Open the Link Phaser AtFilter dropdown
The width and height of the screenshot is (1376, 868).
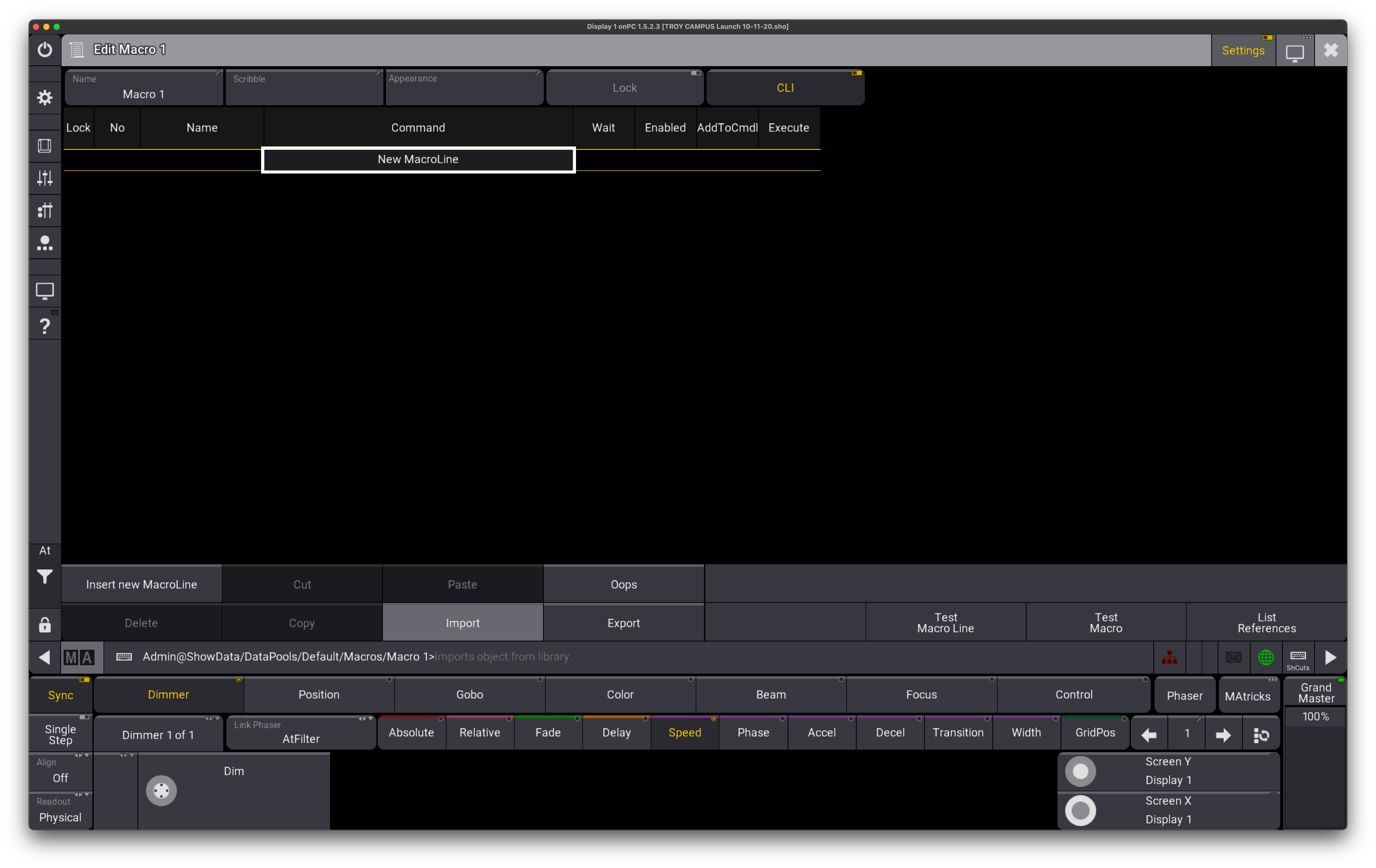point(301,733)
